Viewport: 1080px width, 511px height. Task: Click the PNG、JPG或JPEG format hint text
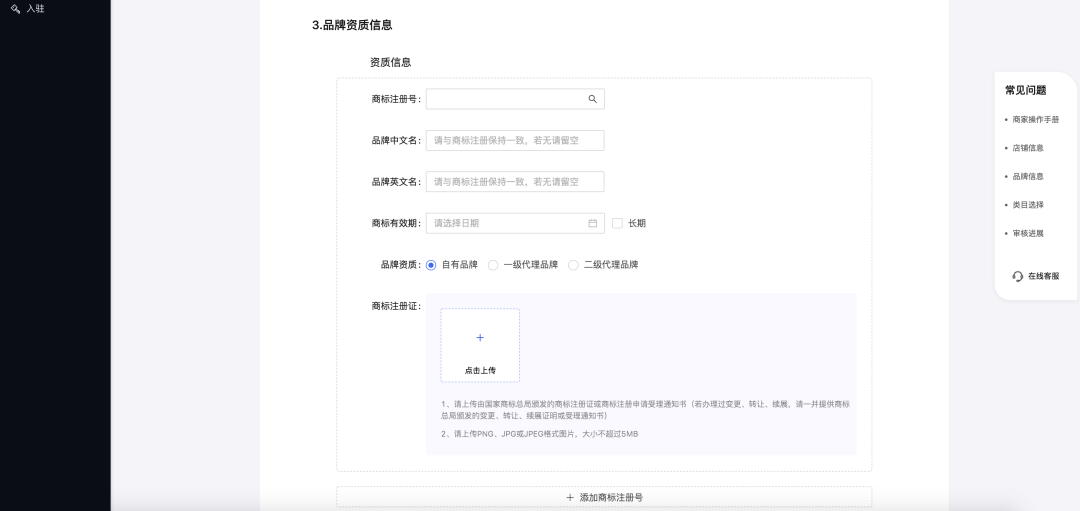539,434
